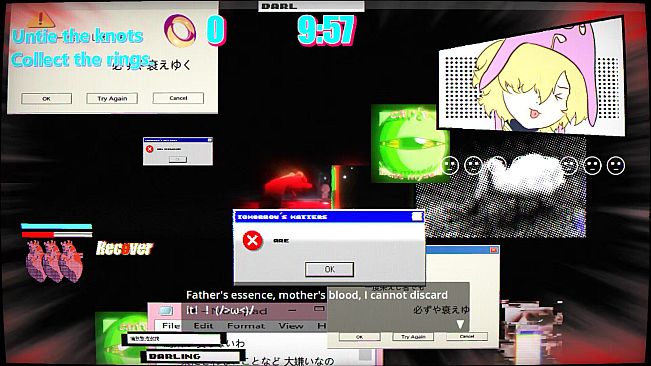Click the Notepad icon in the pink title bar
This screenshot has width=651, height=366.
pos(165,310)
